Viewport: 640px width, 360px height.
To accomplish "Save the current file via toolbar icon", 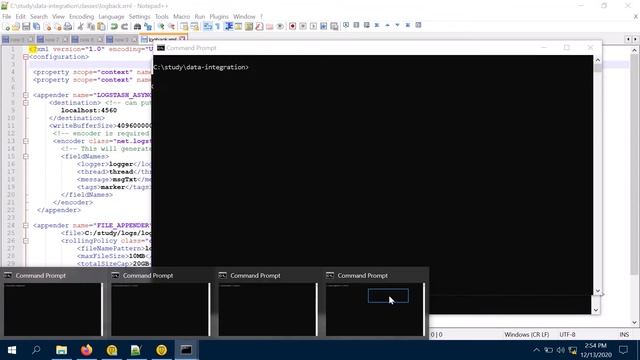I will click(26, 27).
